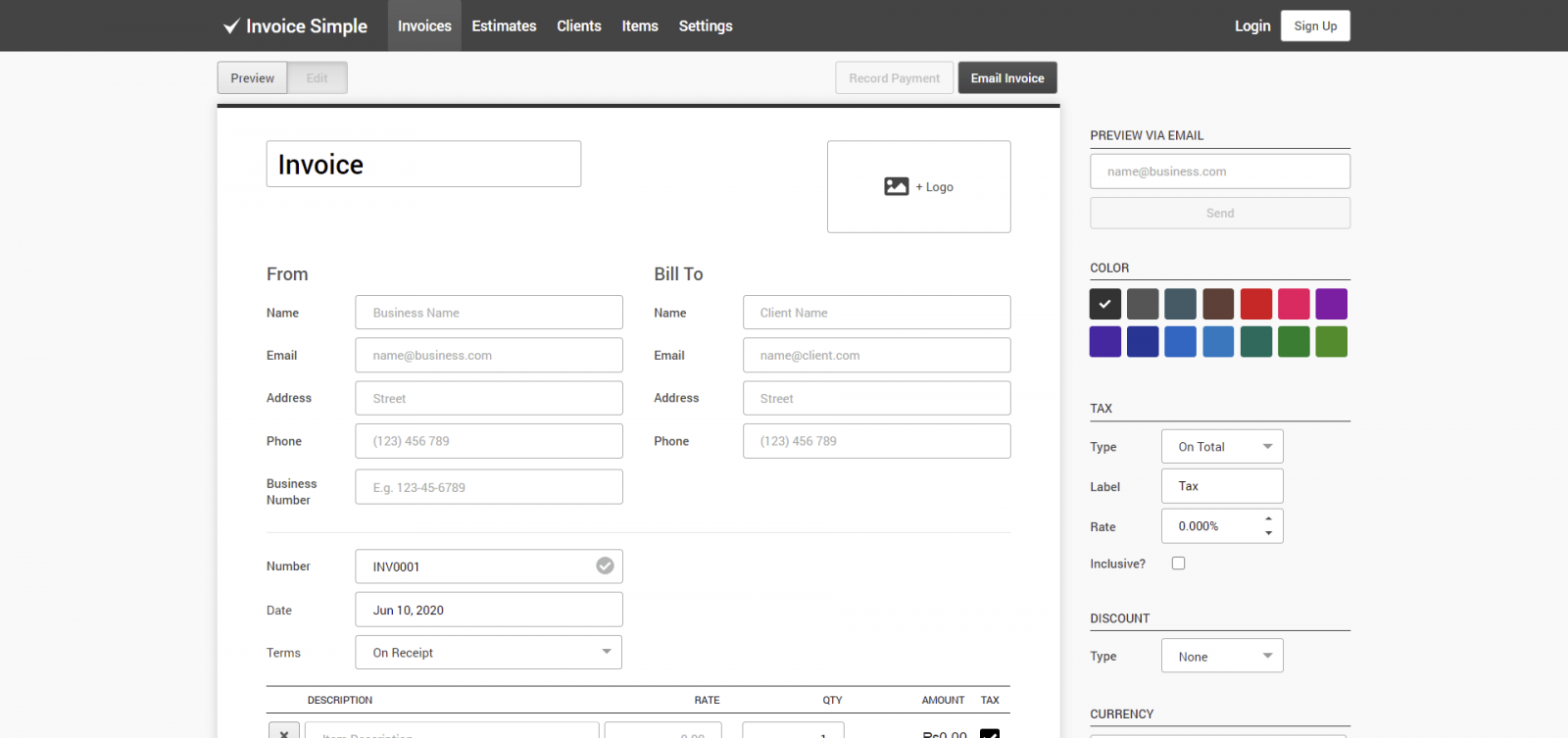
Task: Select the slate blue-gray color swatch
Action: 1180,304
